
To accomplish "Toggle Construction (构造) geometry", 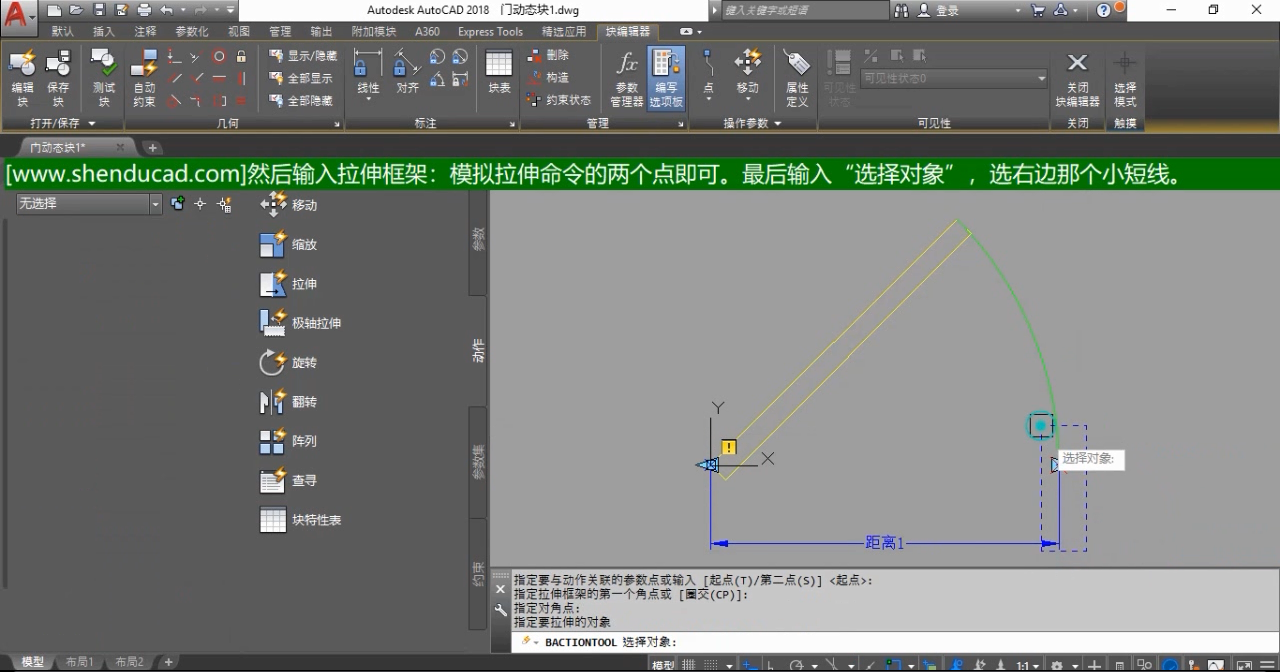I will point(548,77).
